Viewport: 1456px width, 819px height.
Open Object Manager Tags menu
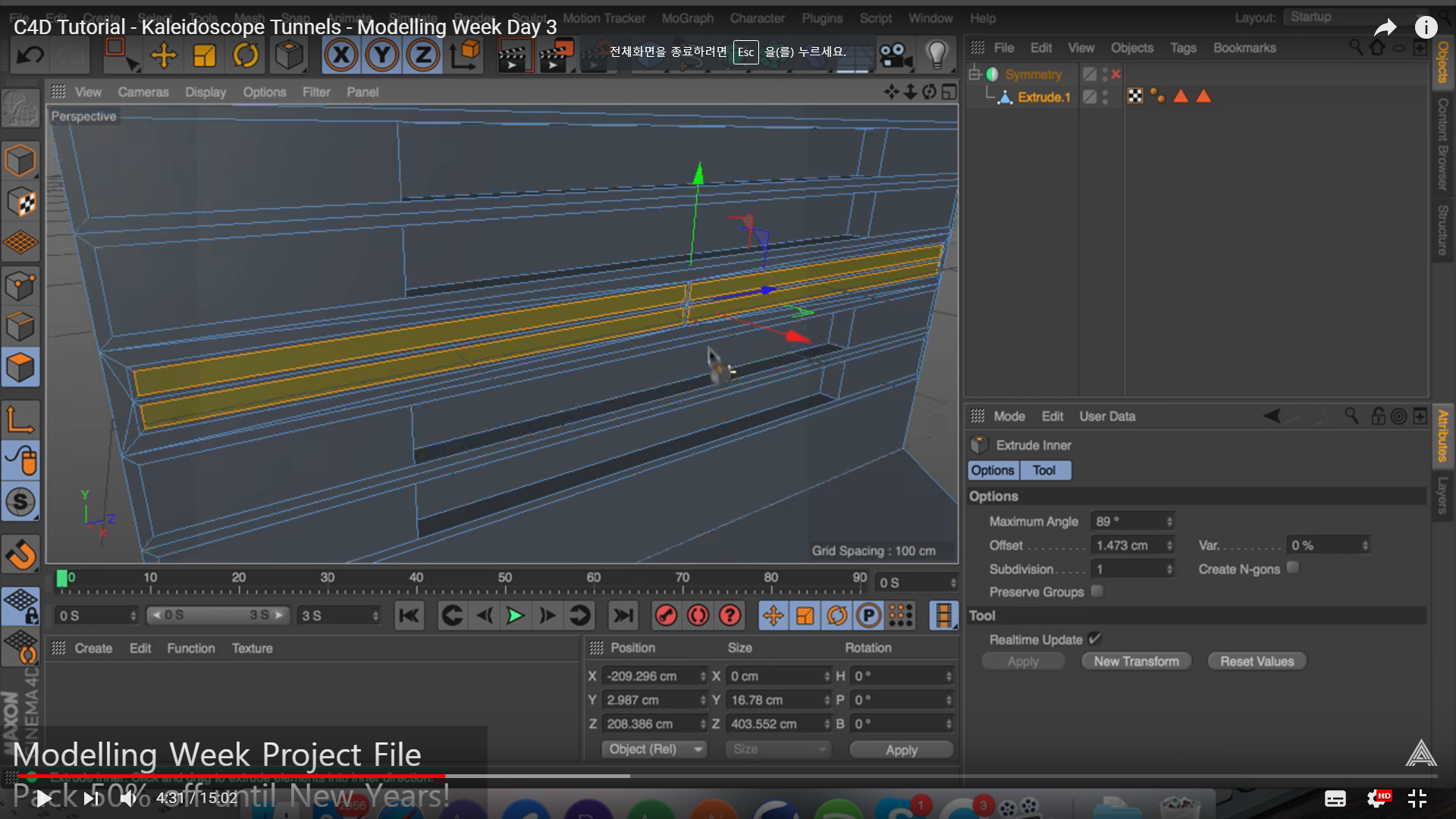[1183, 48]
